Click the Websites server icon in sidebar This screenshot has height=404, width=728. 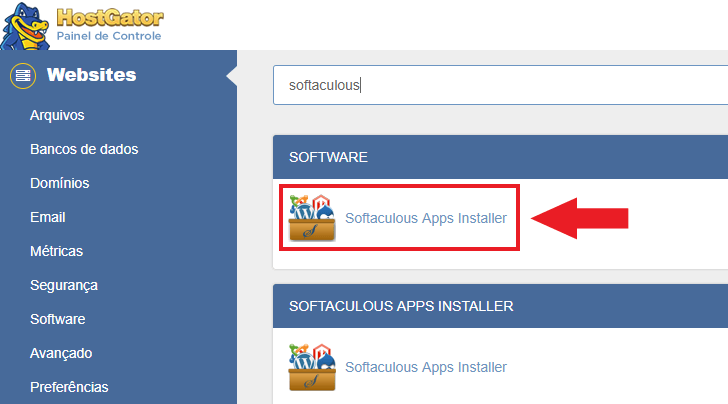click(23, 76)
